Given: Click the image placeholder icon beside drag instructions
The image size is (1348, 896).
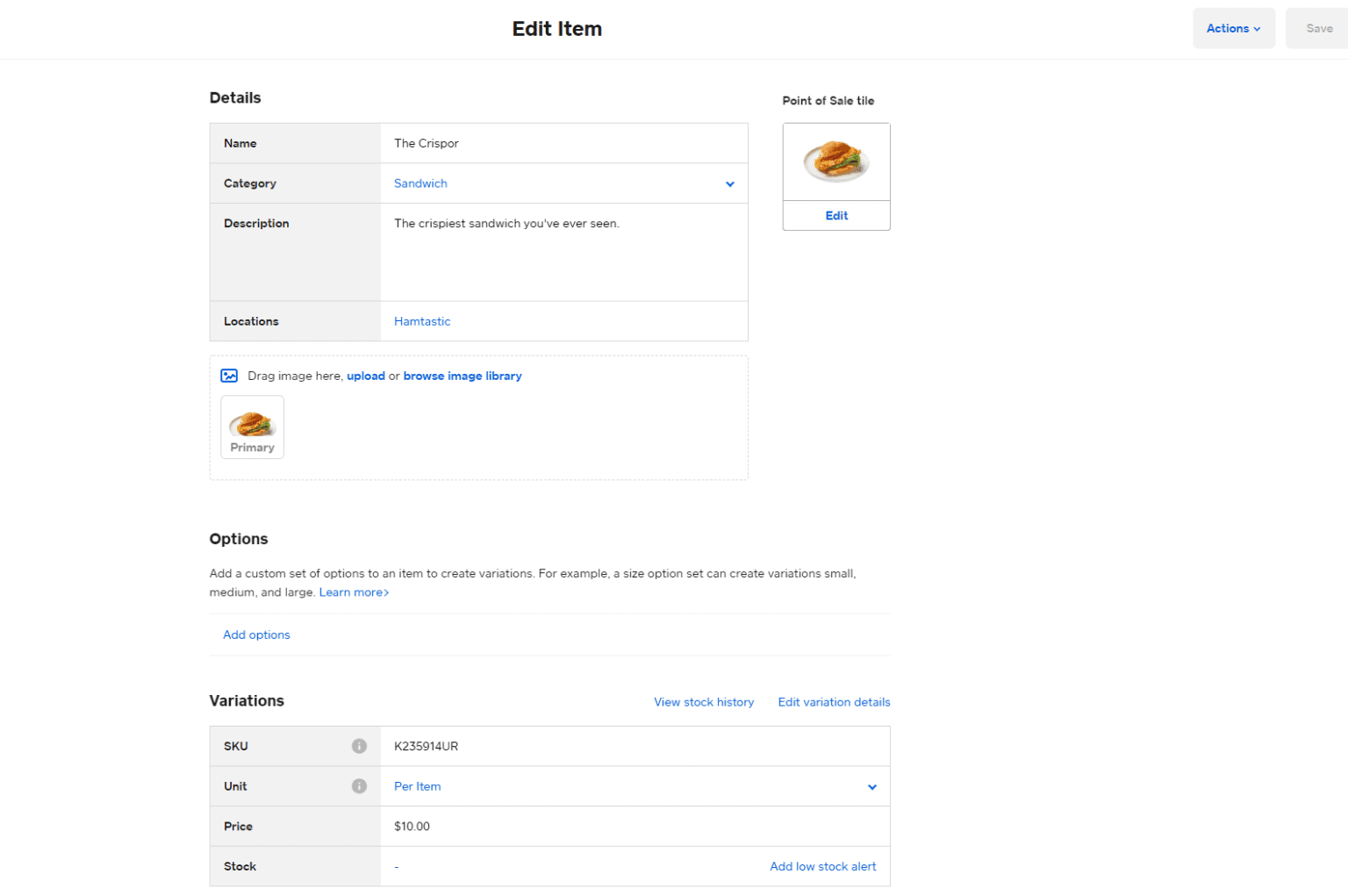Looking at the screenshot, I should [229, 376].
